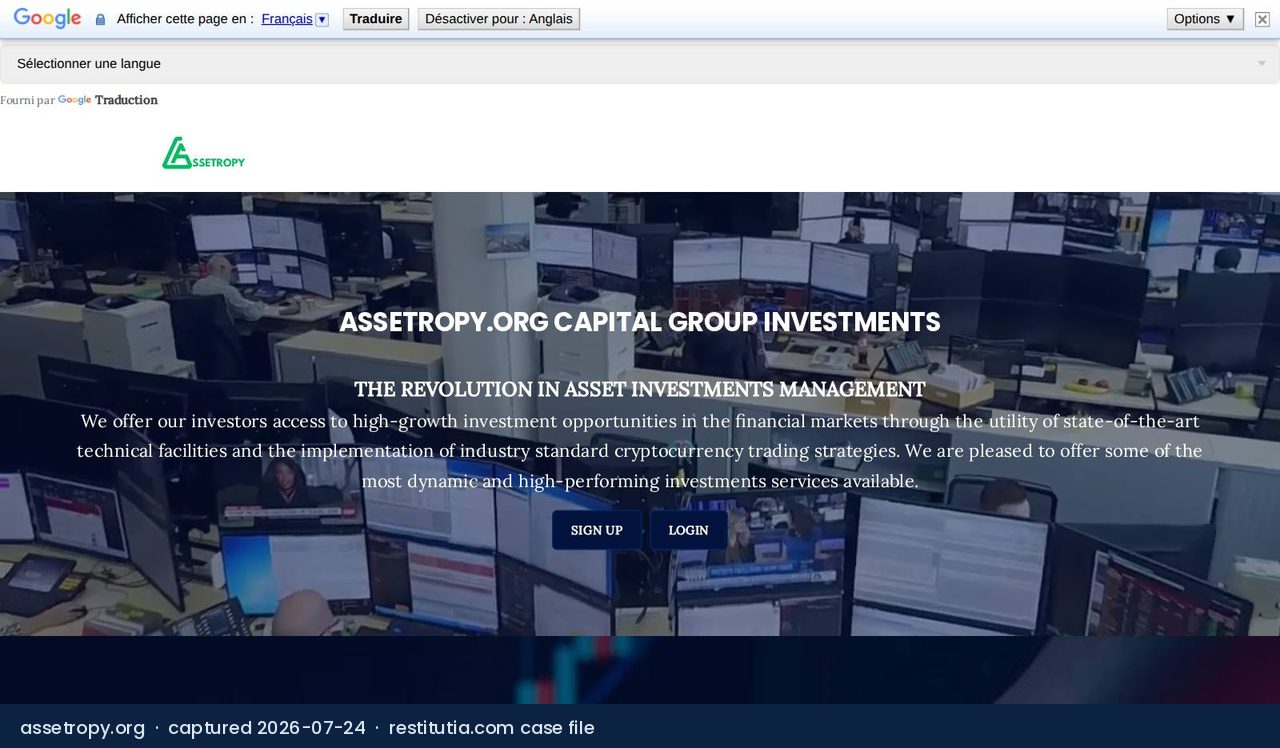The image size is (1280, 748).
Task: Click the 'We offer our investors access' paragraph
Action: click(x=640, y=451)
